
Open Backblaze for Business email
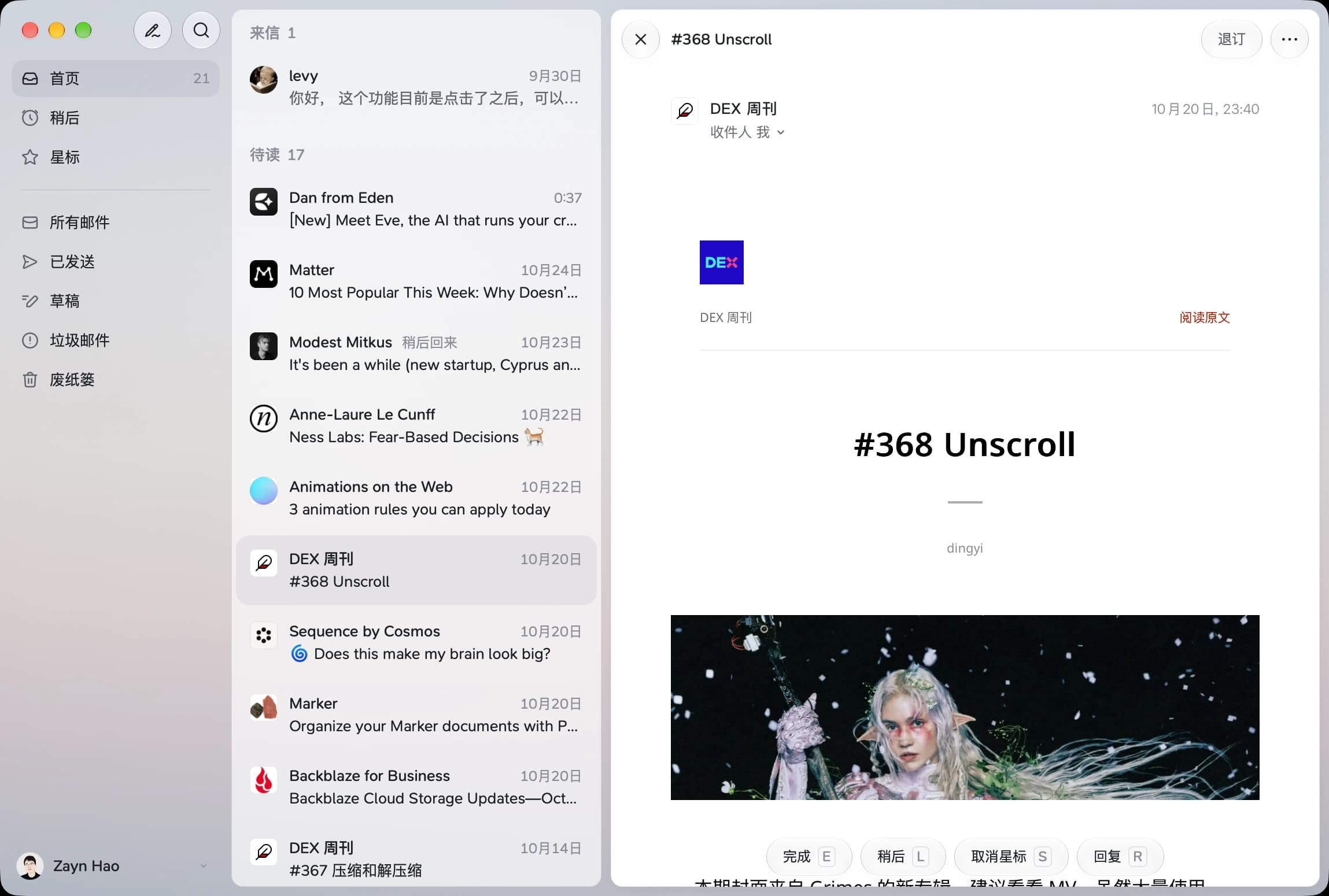416,787
